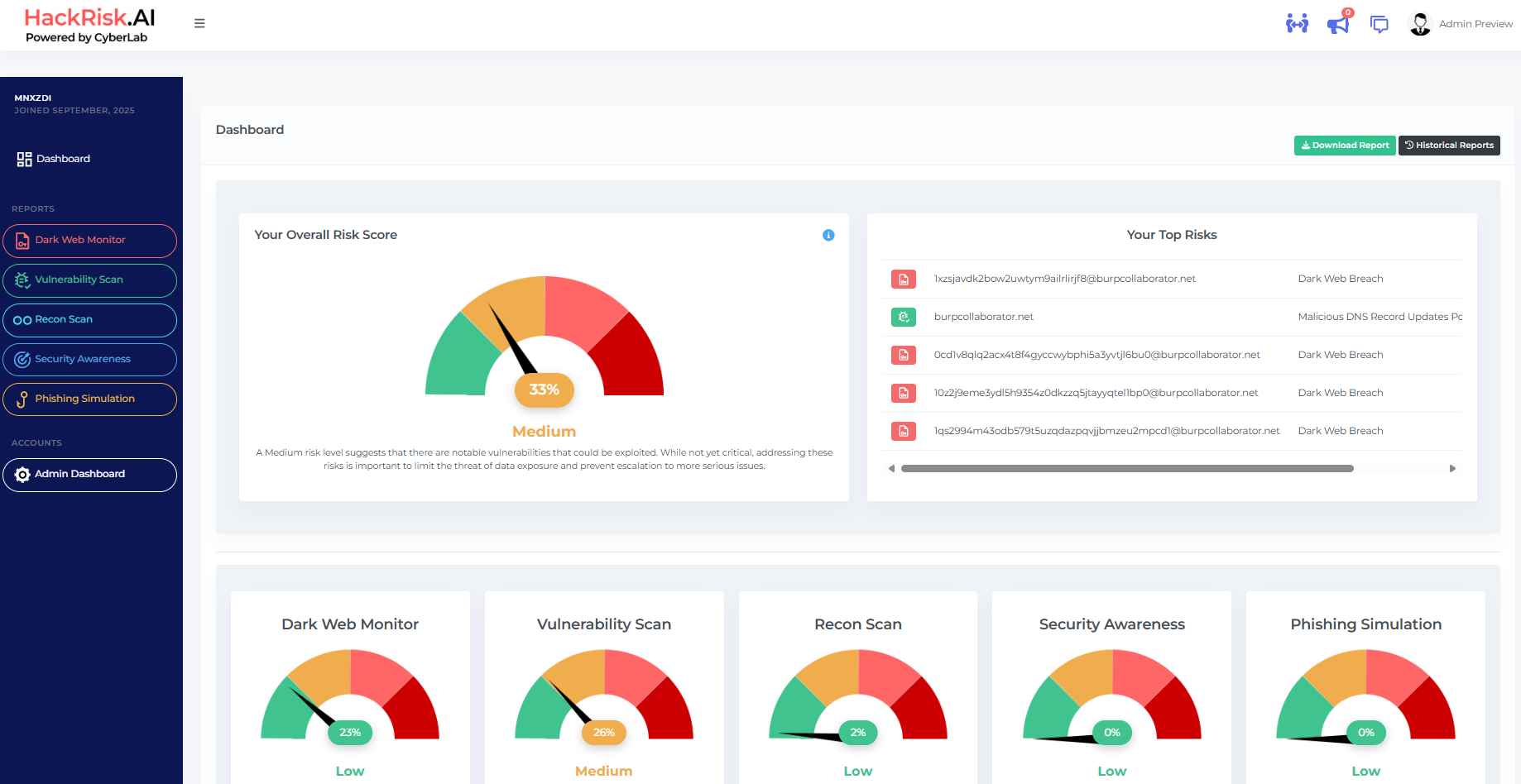The width and height of the screenshot is (1521, 784).
Task: Open the megaphone announcements icon
Action: [1338, 24]
